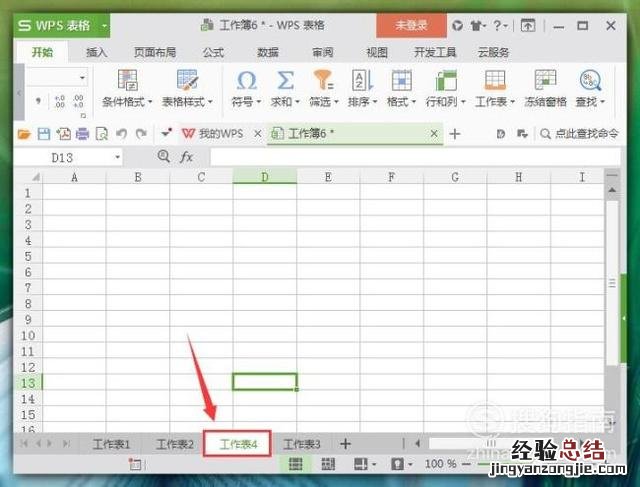Click the 未登录 login button
The height and width of the screenshot is (487, 640).
click(x=411, y=25)
